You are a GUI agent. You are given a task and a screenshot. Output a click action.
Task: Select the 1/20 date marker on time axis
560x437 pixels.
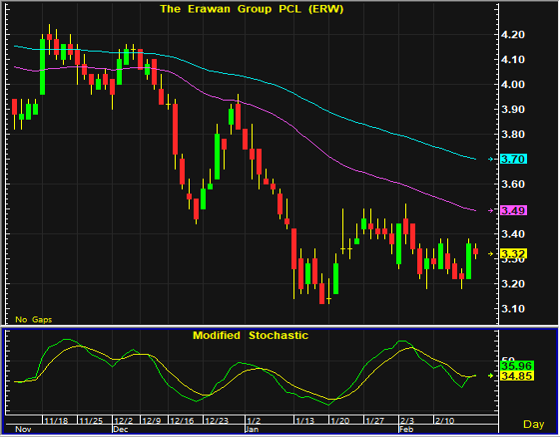tap(340, 421)
